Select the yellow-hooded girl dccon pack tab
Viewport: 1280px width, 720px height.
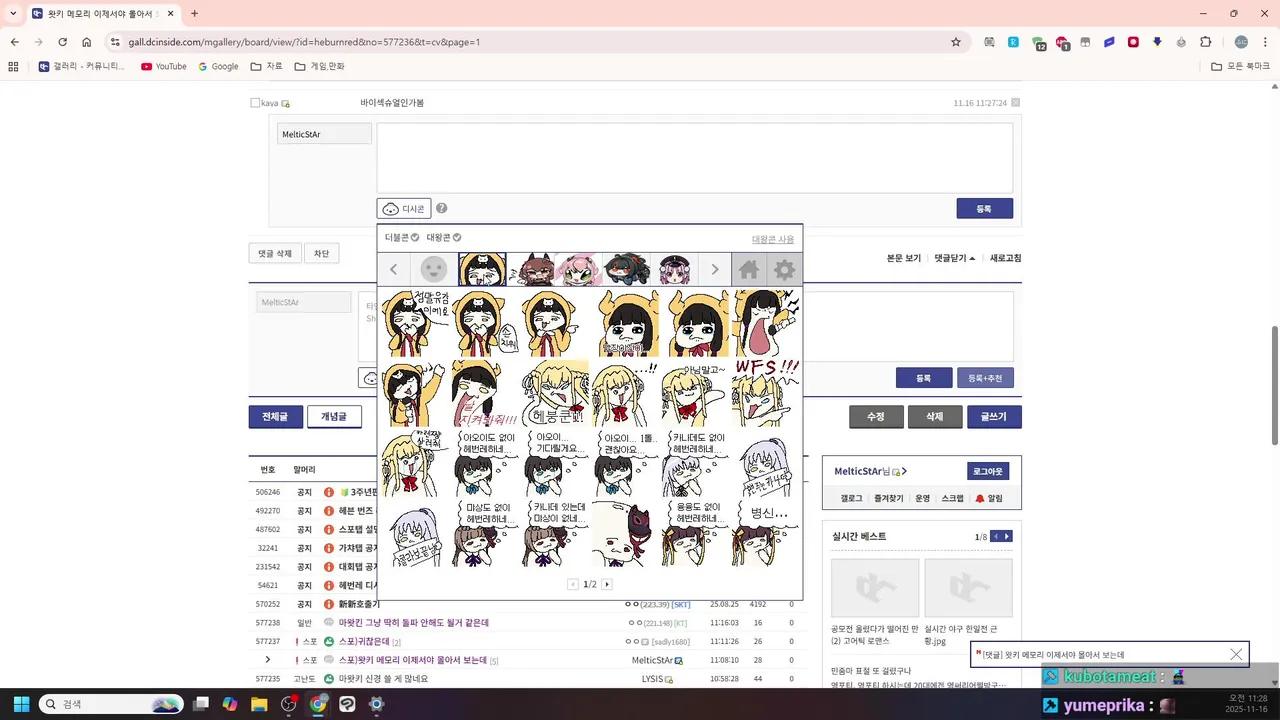[x=482, y=269]
